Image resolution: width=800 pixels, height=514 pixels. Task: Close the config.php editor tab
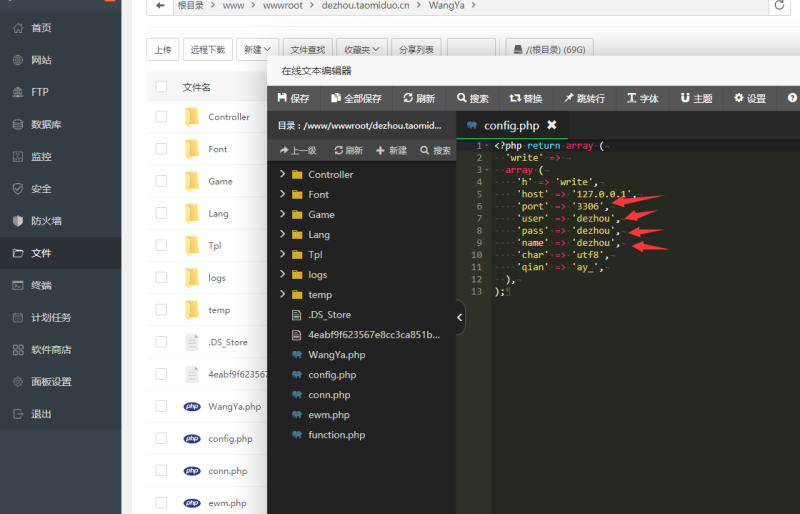click(552, 125)
